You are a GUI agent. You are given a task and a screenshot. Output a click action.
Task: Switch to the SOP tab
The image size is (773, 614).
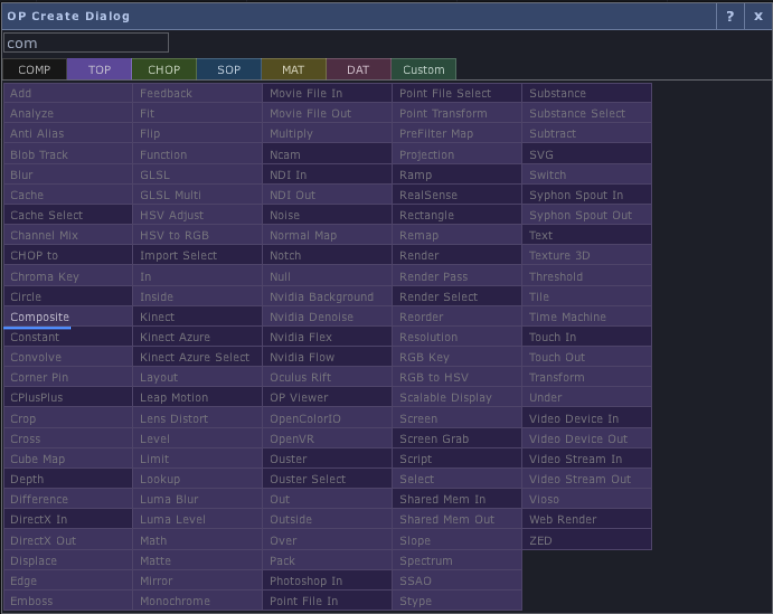[x=229, y=70]
